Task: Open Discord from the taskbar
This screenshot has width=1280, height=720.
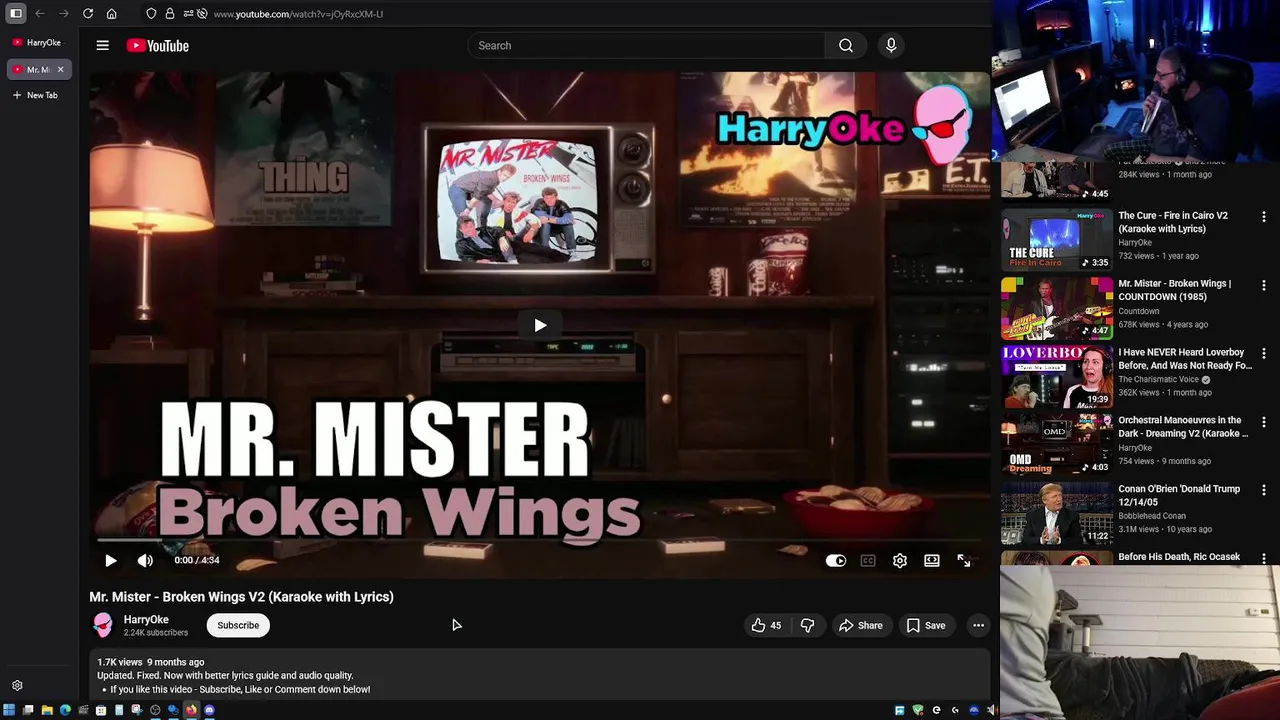Action: (209, 710)
